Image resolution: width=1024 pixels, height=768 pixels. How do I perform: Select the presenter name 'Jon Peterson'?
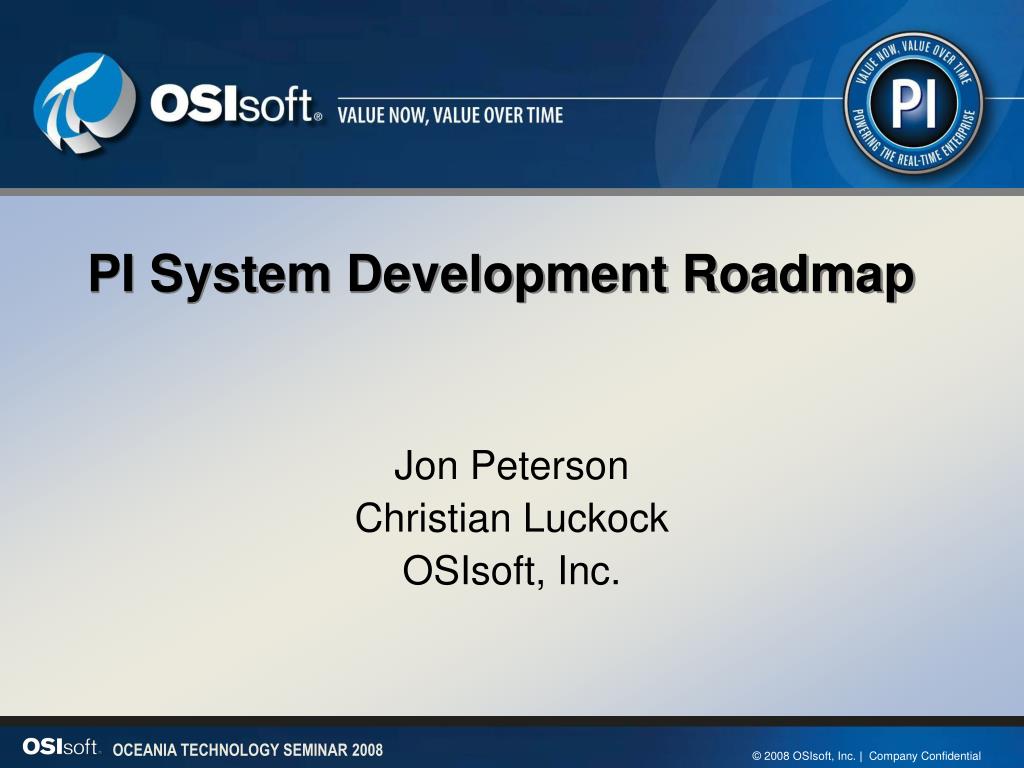[x=511, y=466]
